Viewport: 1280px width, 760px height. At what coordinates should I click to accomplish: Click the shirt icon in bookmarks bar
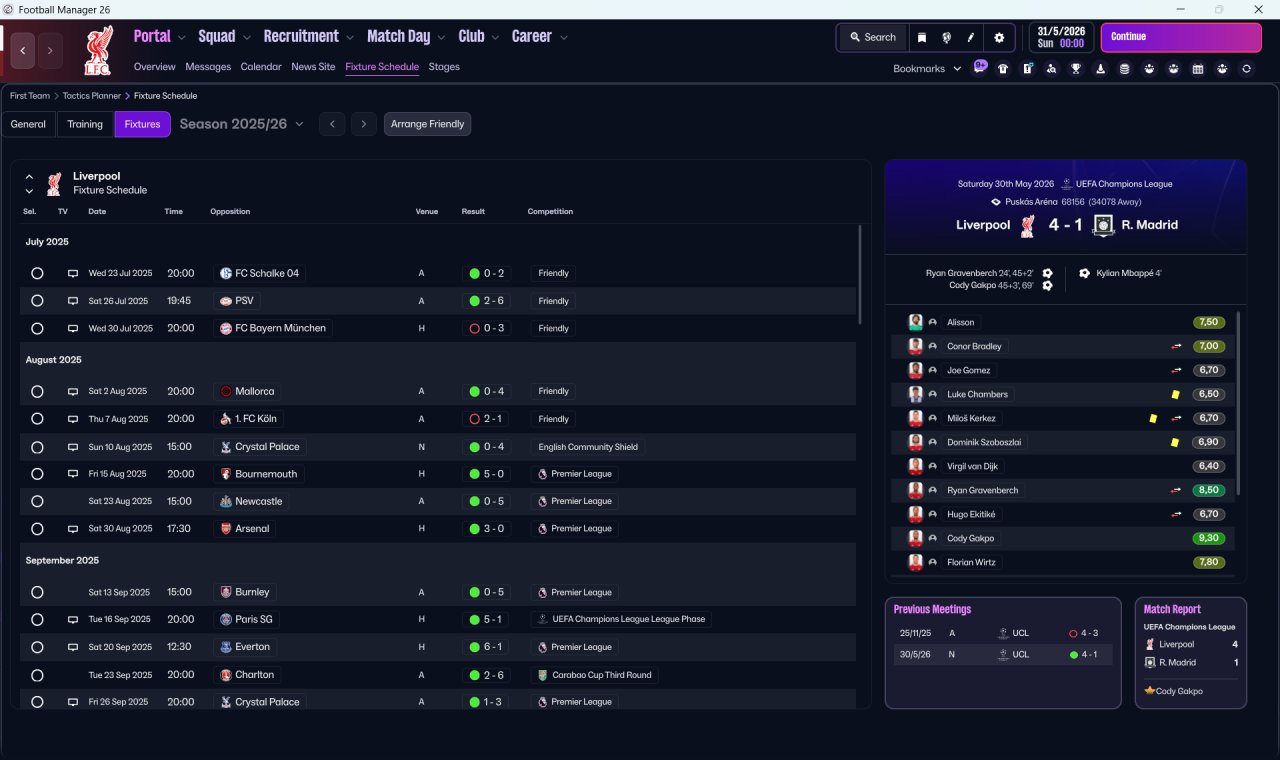1003,69
